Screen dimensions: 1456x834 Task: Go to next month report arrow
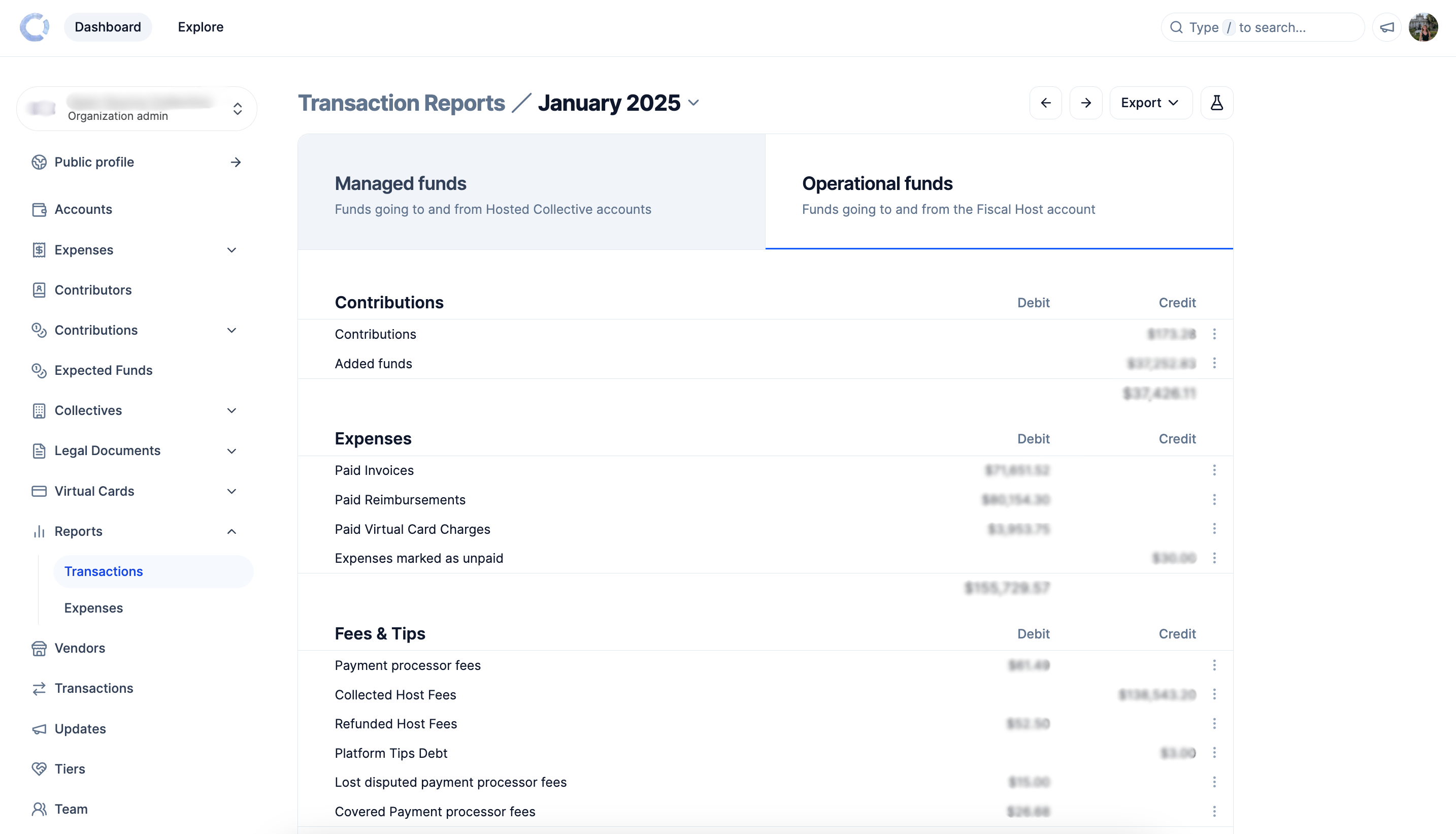click(x=1085, y=103)
